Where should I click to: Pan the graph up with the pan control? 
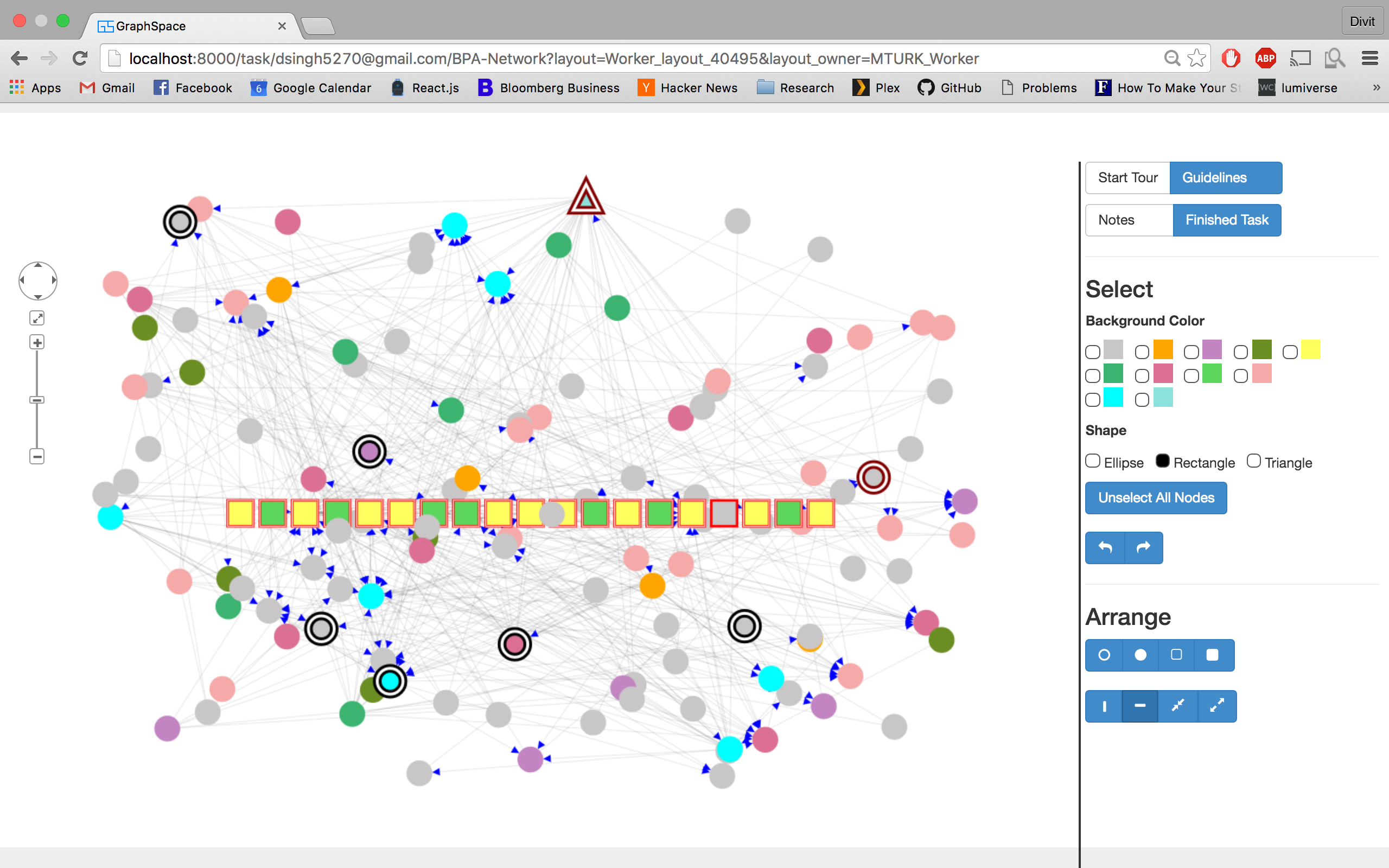(38, 266)
